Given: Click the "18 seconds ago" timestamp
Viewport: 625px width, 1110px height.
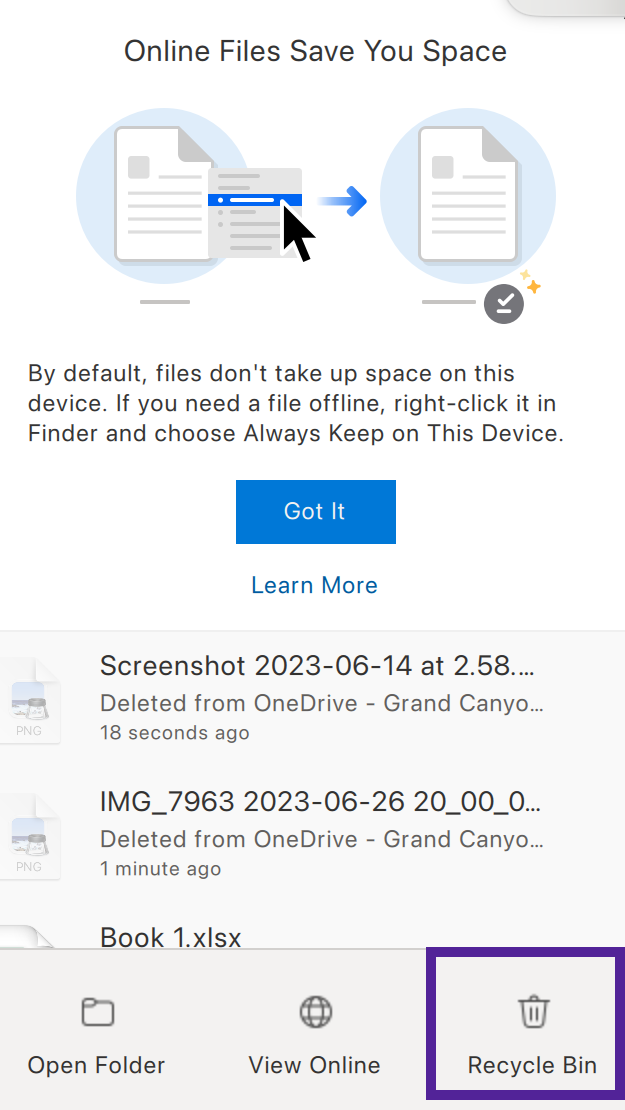Looking at the screenshot, I should click(174, 732).
